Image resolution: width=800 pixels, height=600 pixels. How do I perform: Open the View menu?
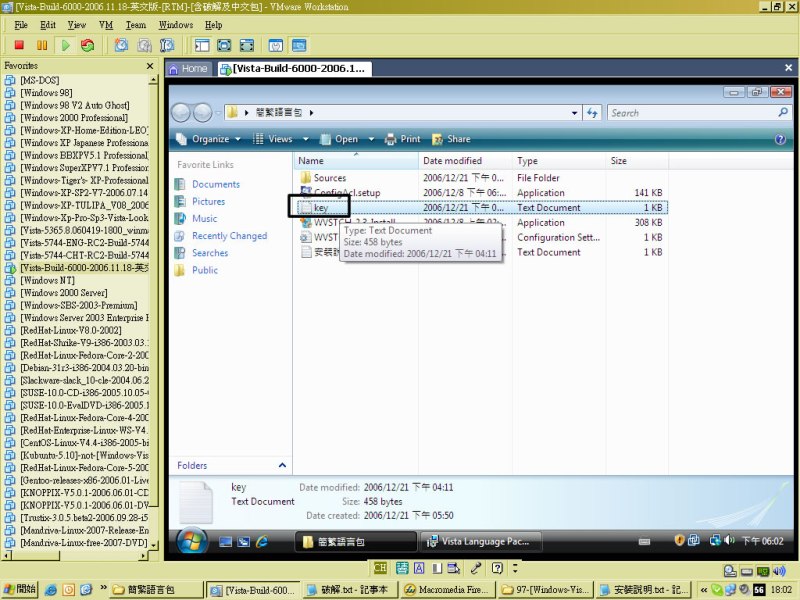77,24
